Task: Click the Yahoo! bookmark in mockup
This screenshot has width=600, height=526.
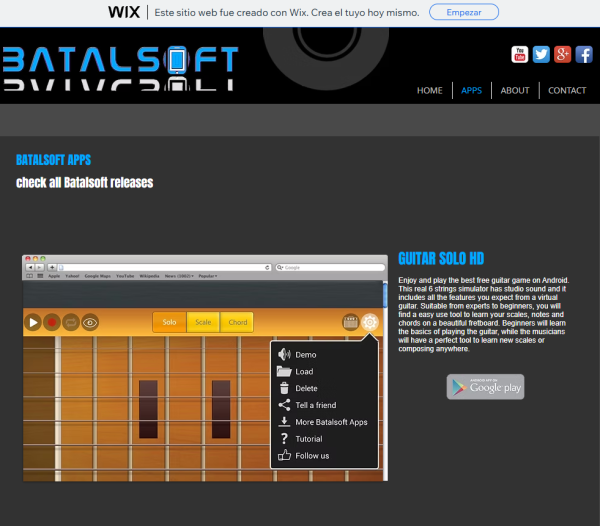Action: click(x=72, y=276)
